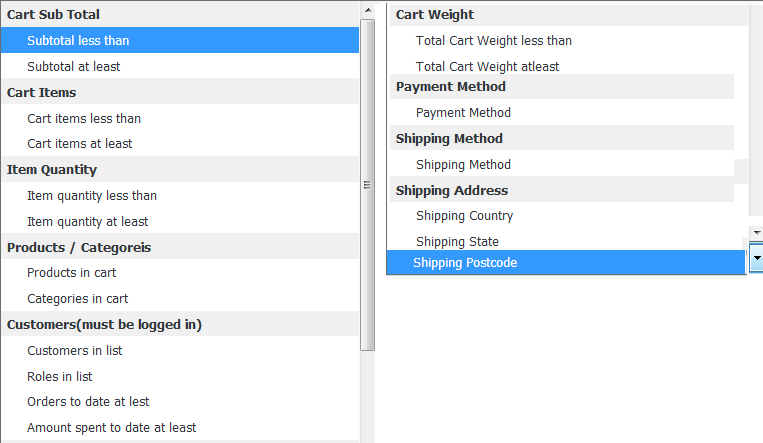The width and height of the screenshot is (763, 443).
Task: Select 'Orders to date at lest'
Action: pyautogui.click(x=180, y=402)
